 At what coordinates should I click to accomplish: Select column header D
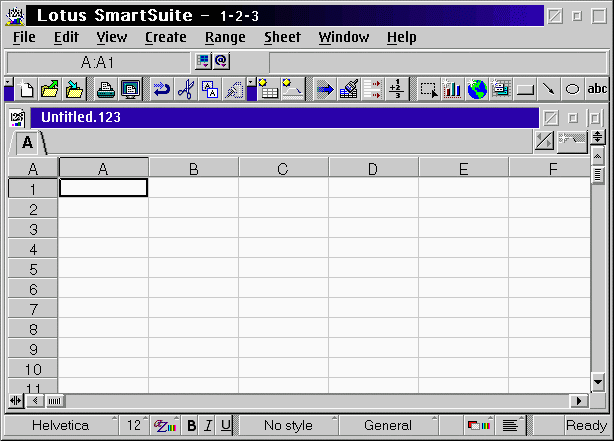[x=374, y=169]
